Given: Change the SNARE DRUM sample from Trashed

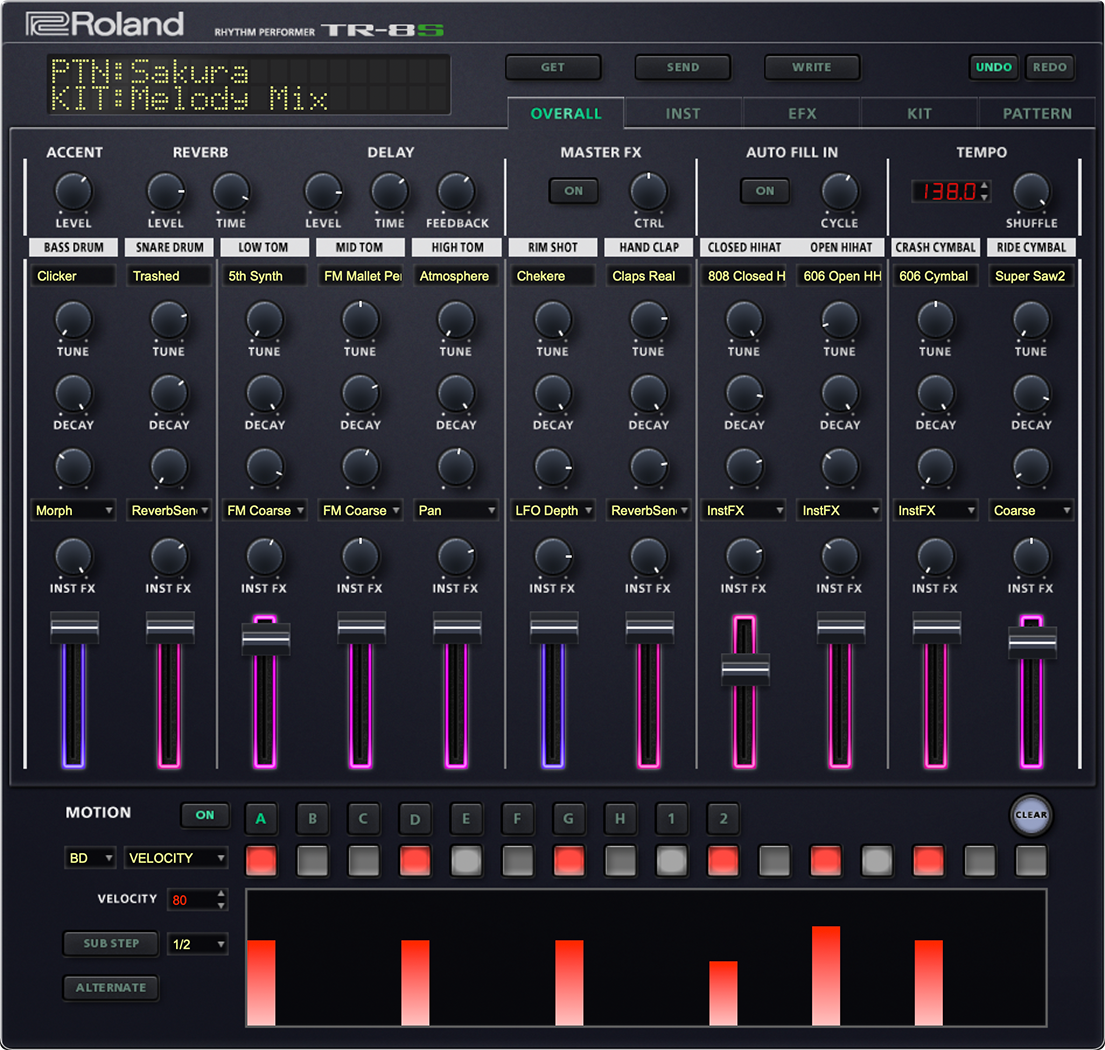Looking at the screenshot, I should (168, 275).
